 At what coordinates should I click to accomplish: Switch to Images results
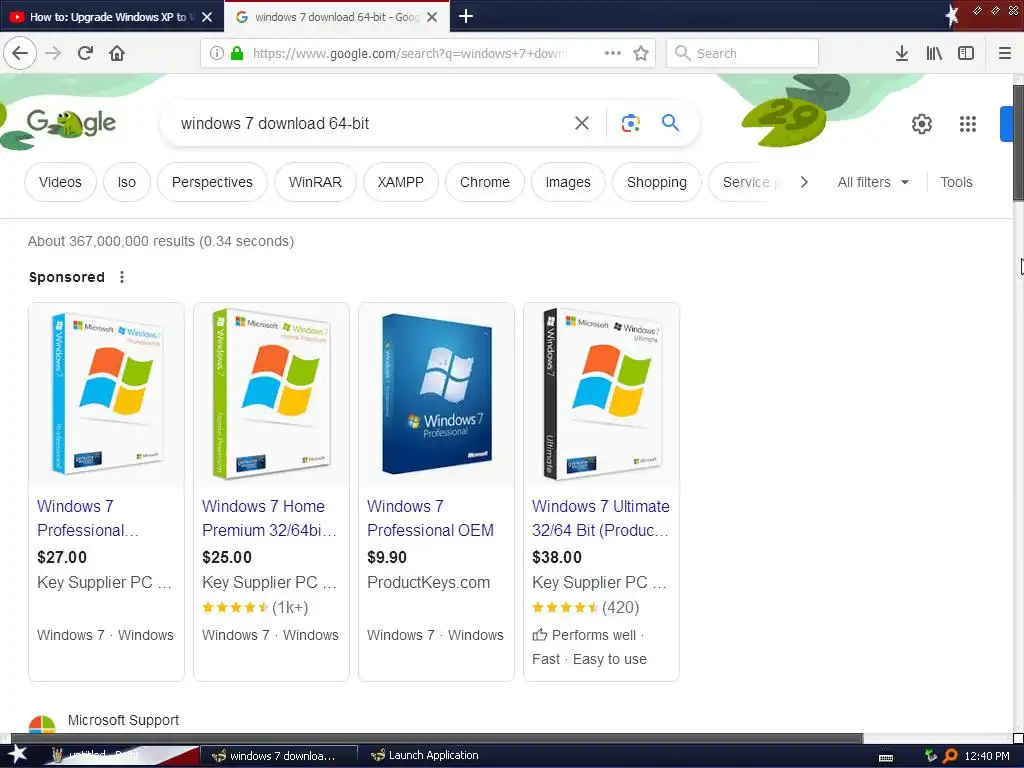(x=568, y=182)
